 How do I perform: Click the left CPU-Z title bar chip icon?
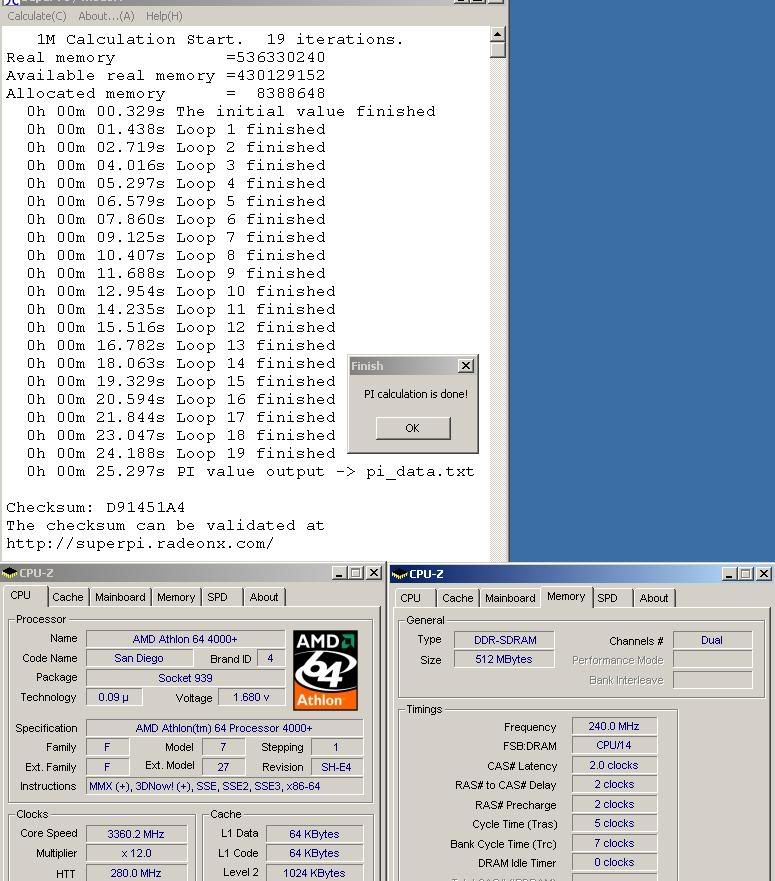pyautogui.click(x=10, y=573)
